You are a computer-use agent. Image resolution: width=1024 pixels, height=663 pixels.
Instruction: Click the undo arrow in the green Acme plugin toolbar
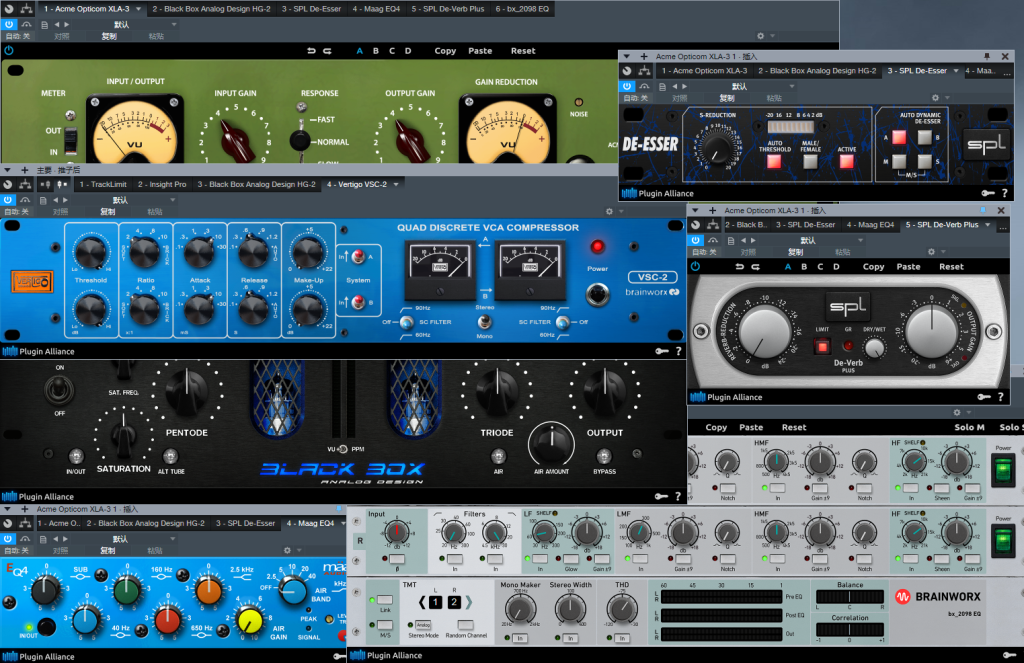(x=311, y=51)
